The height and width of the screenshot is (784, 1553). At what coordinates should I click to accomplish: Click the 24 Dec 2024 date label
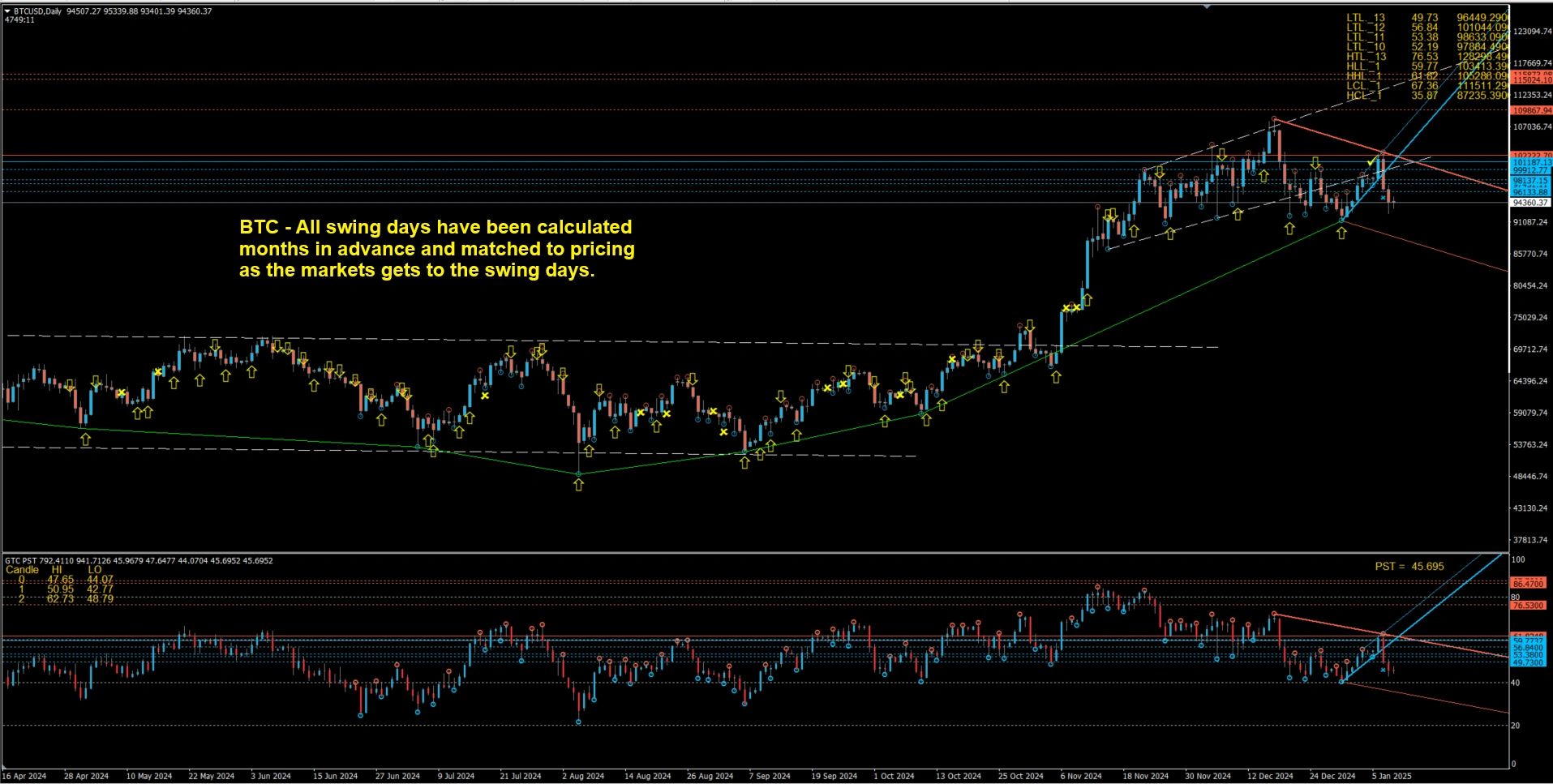pos(1332,776)
